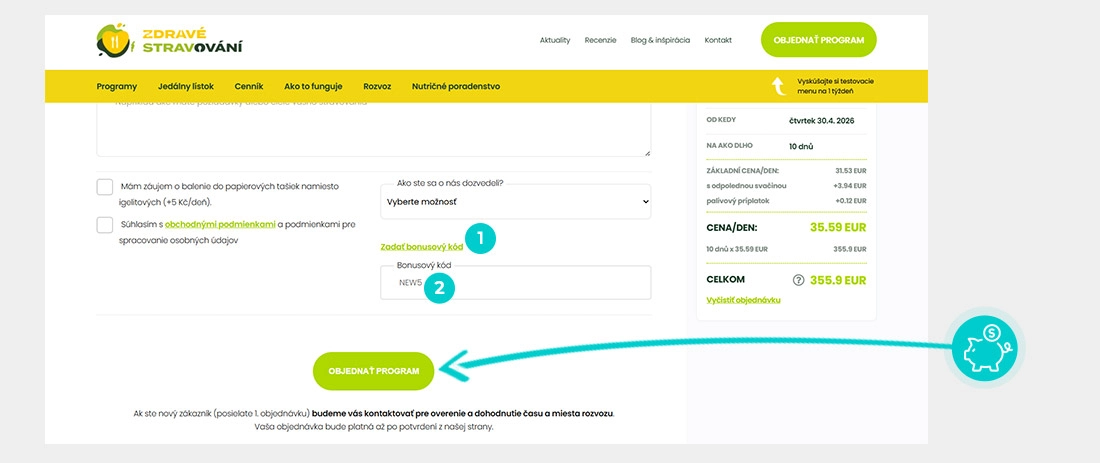Click the Zdravé Stravování logo

click(169, 40)
